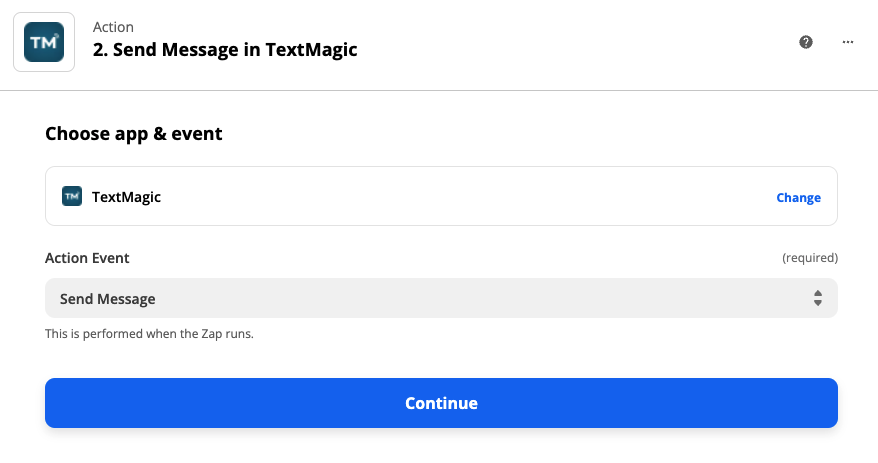Click the "(required)" indicator text
Image resolution: width=878 pixels, height=463 pixels.
pos(809,258)
